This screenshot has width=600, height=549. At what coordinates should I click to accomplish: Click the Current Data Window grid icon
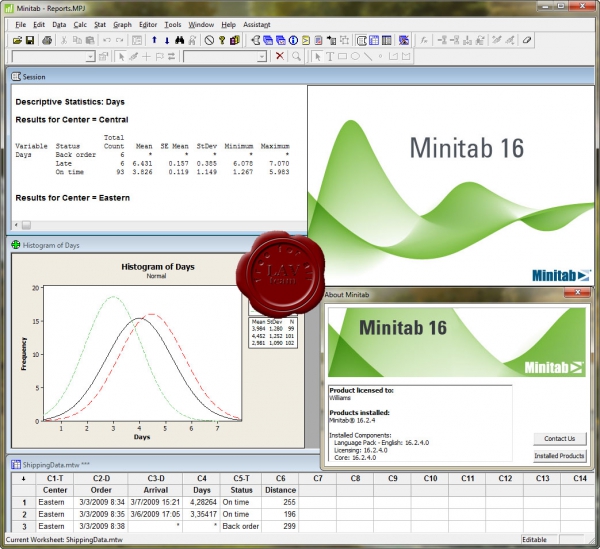point(374,40)
